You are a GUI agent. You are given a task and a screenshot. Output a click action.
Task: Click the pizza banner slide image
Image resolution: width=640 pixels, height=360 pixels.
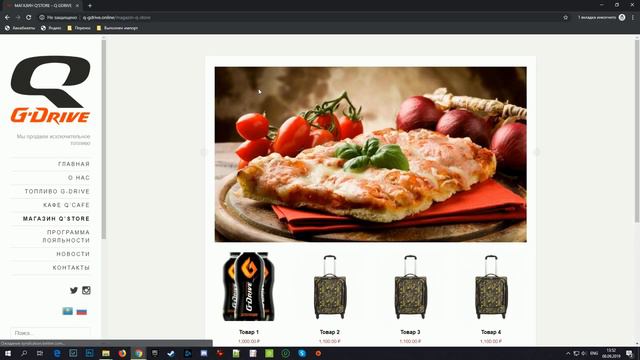point(371,154)
